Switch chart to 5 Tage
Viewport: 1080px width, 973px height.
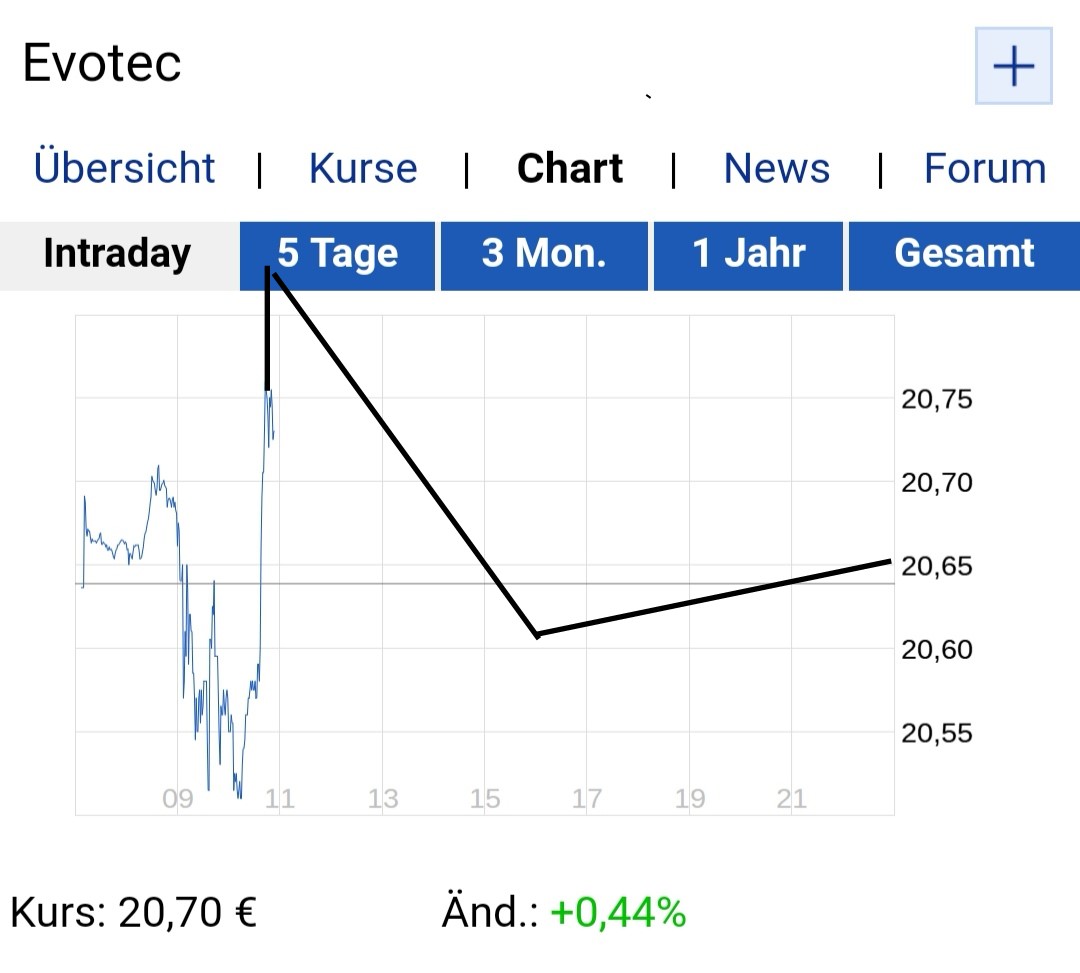tap(338, 254)
